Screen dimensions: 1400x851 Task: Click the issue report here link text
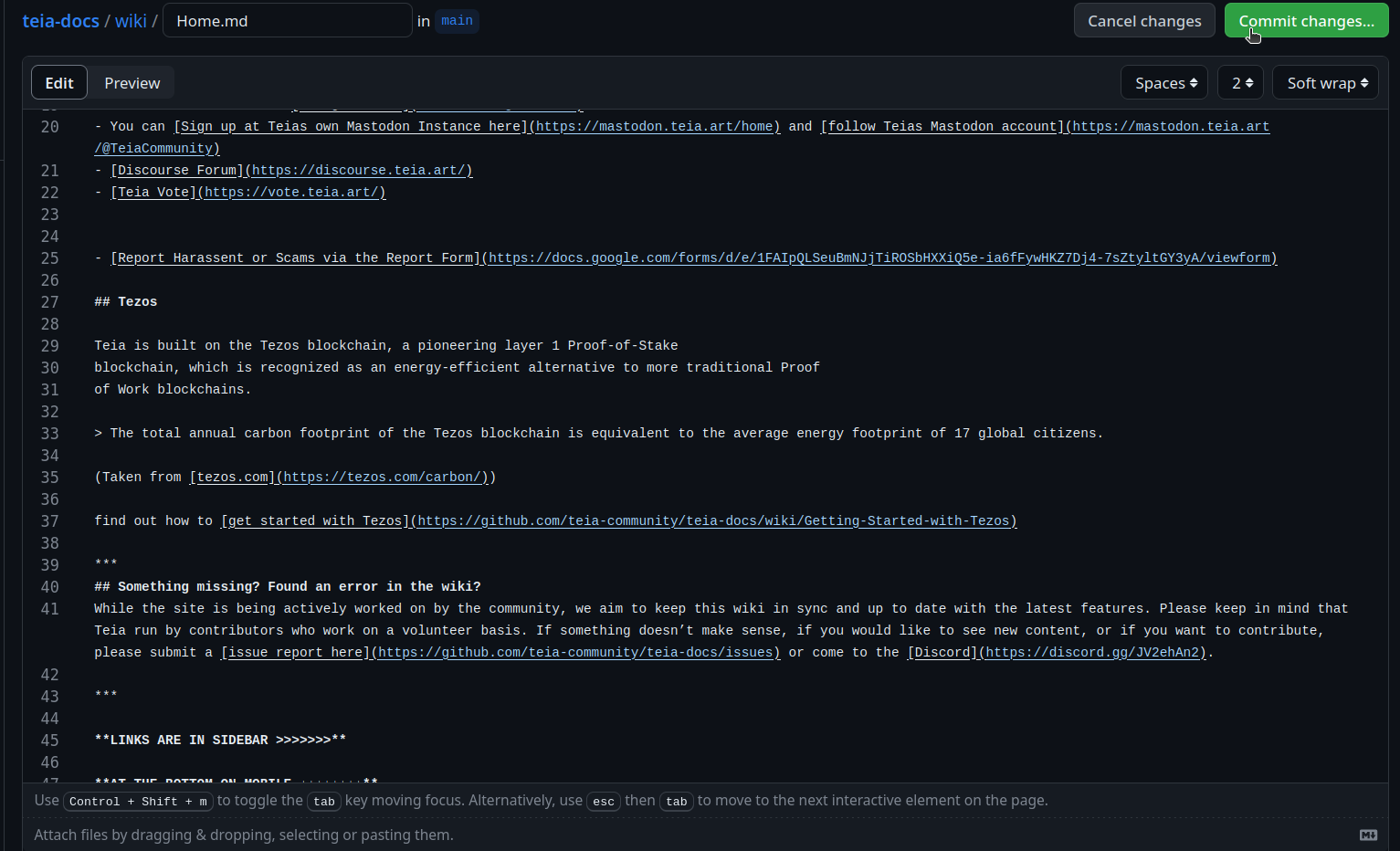(x=296, y=653)
